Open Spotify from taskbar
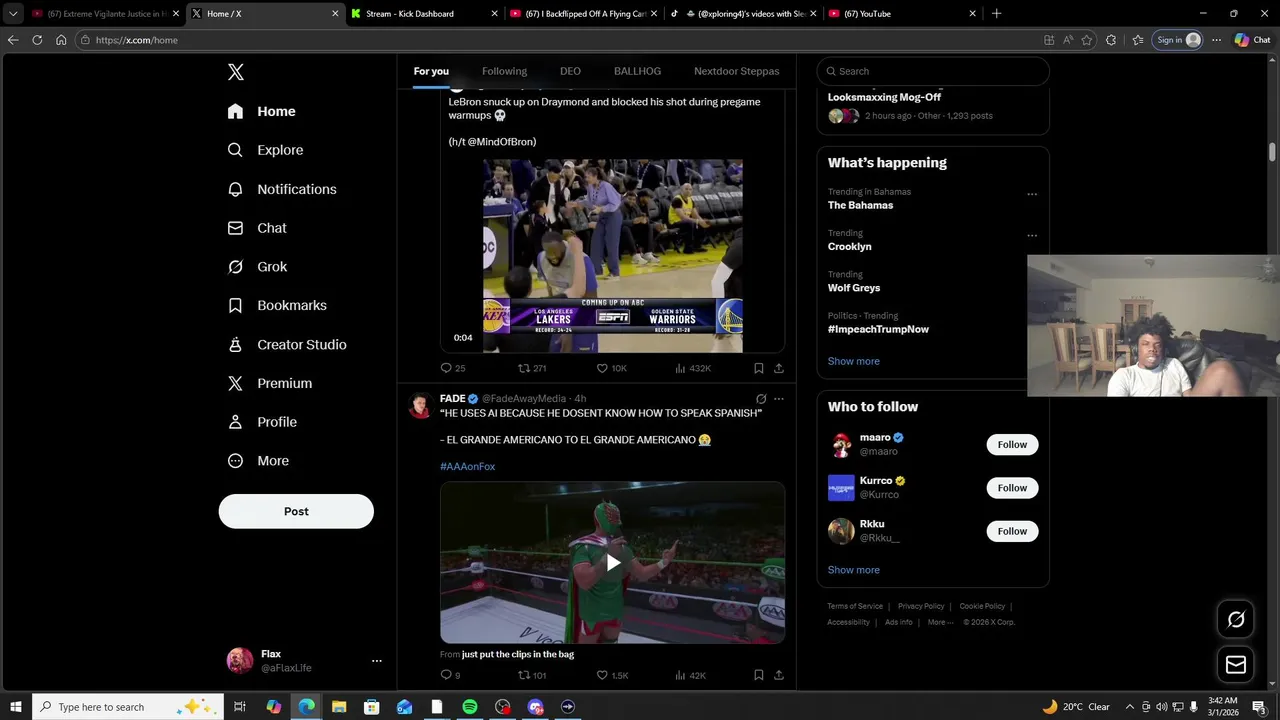 470,707
